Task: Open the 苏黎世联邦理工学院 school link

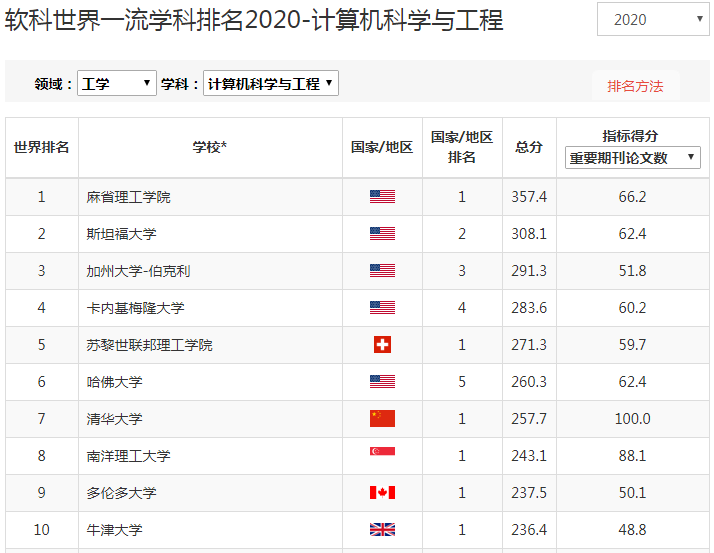Action: [x=149, y=345]
